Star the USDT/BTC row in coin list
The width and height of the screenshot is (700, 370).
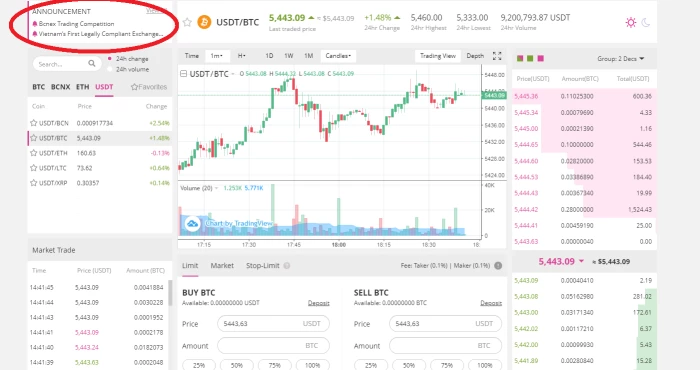[33, 138]
